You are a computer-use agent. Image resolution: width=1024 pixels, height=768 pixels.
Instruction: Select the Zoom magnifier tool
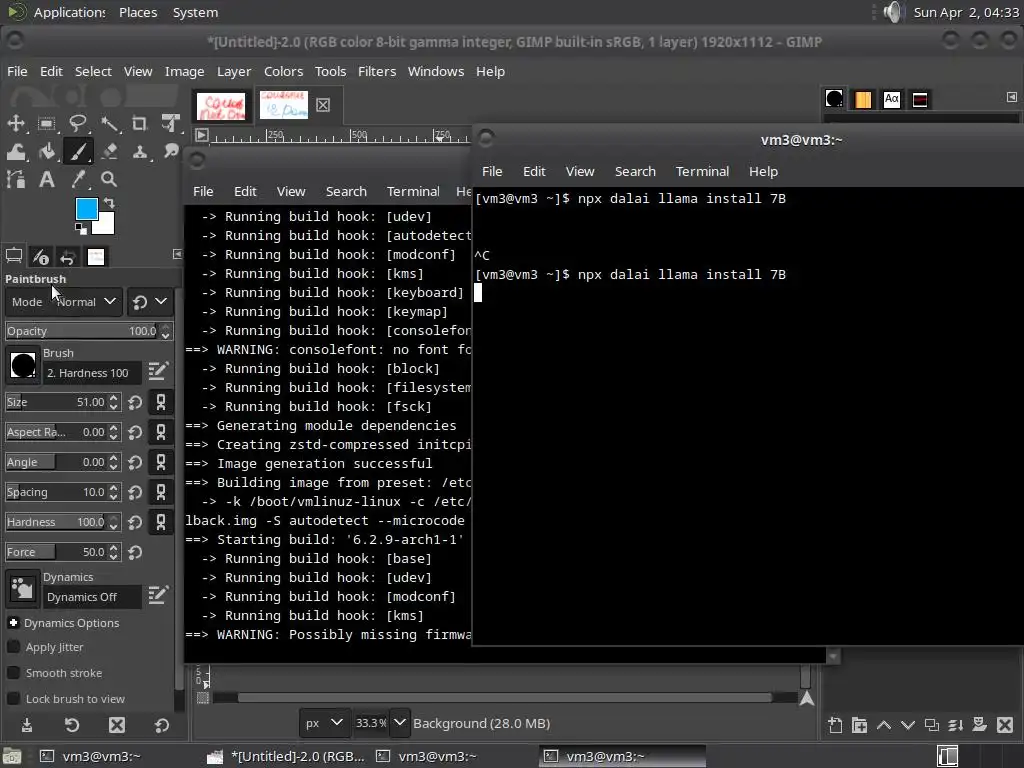coord(109,179)
